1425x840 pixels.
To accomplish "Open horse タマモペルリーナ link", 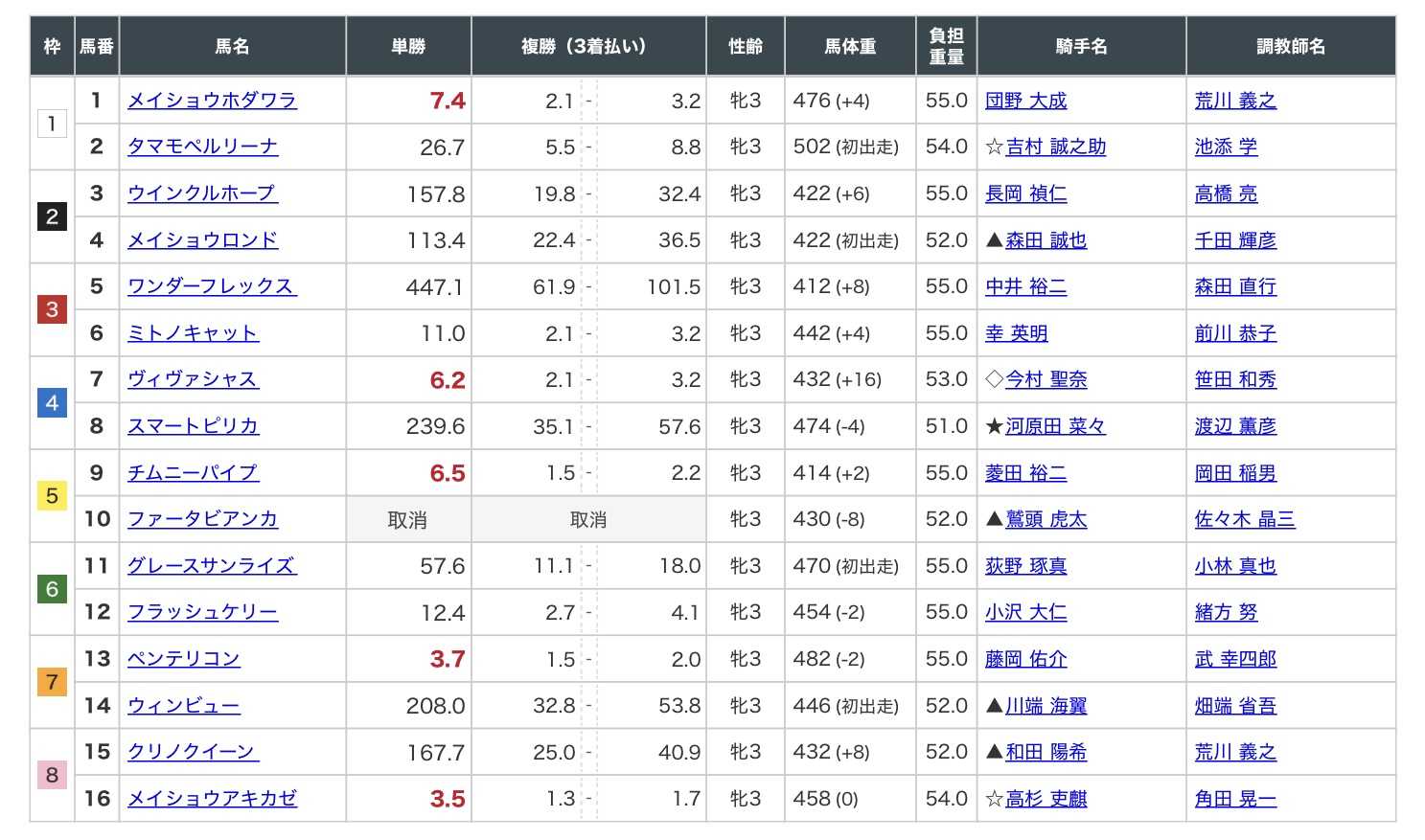I will coord(202,147).
